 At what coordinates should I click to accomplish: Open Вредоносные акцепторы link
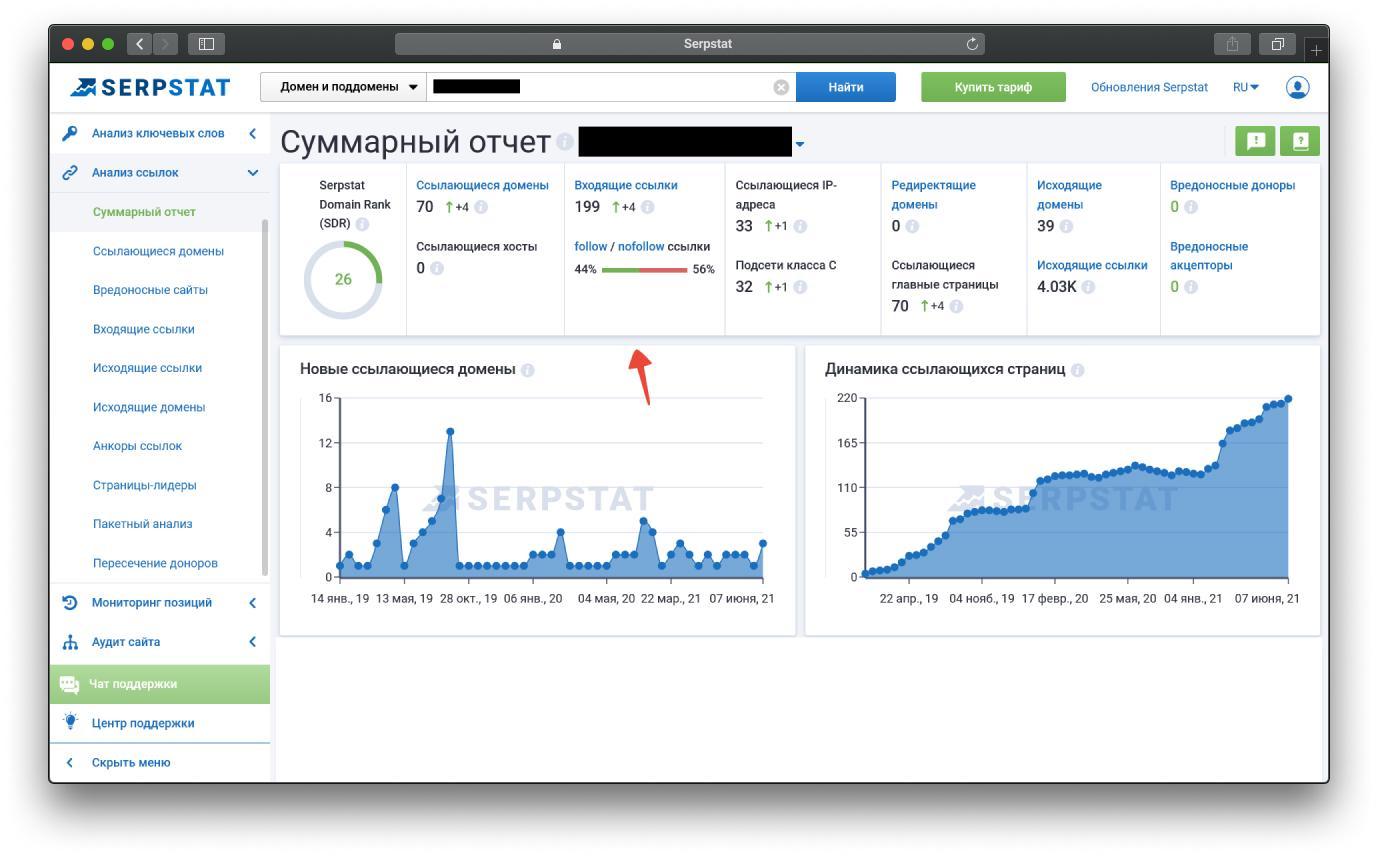[x=1209, y=256]
